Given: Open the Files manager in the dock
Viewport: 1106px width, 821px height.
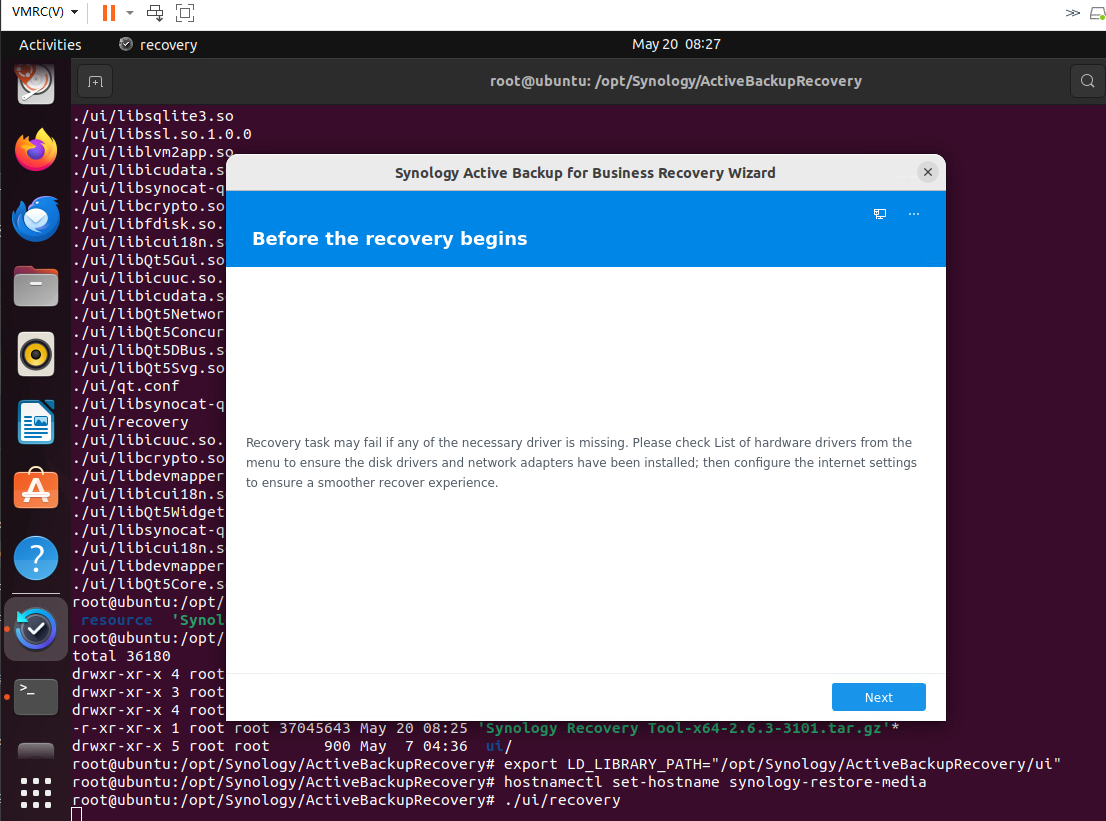Looking at the screenshot, I should tap(35, 286).
